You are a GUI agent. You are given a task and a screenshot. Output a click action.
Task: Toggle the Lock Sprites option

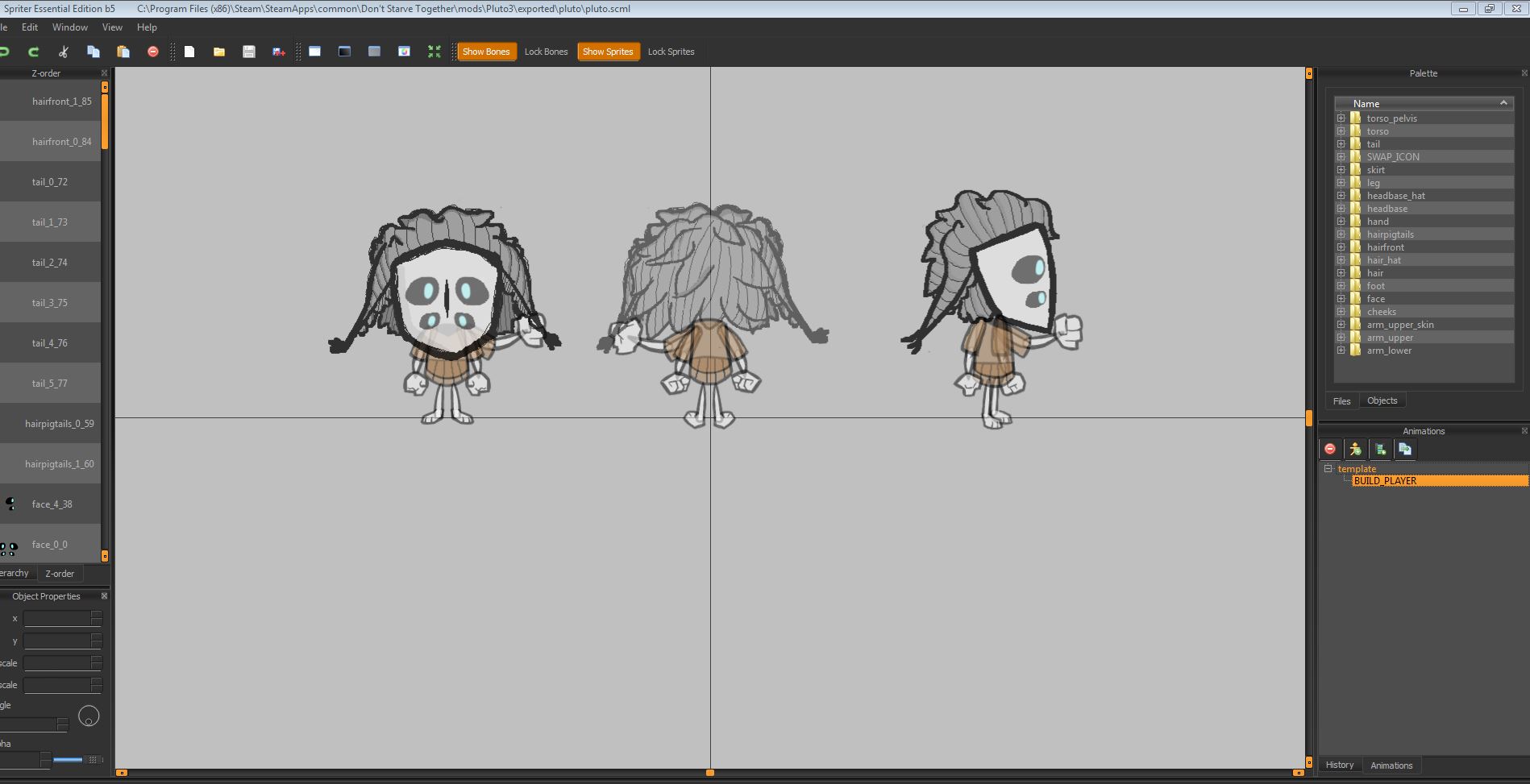point(671,52)
